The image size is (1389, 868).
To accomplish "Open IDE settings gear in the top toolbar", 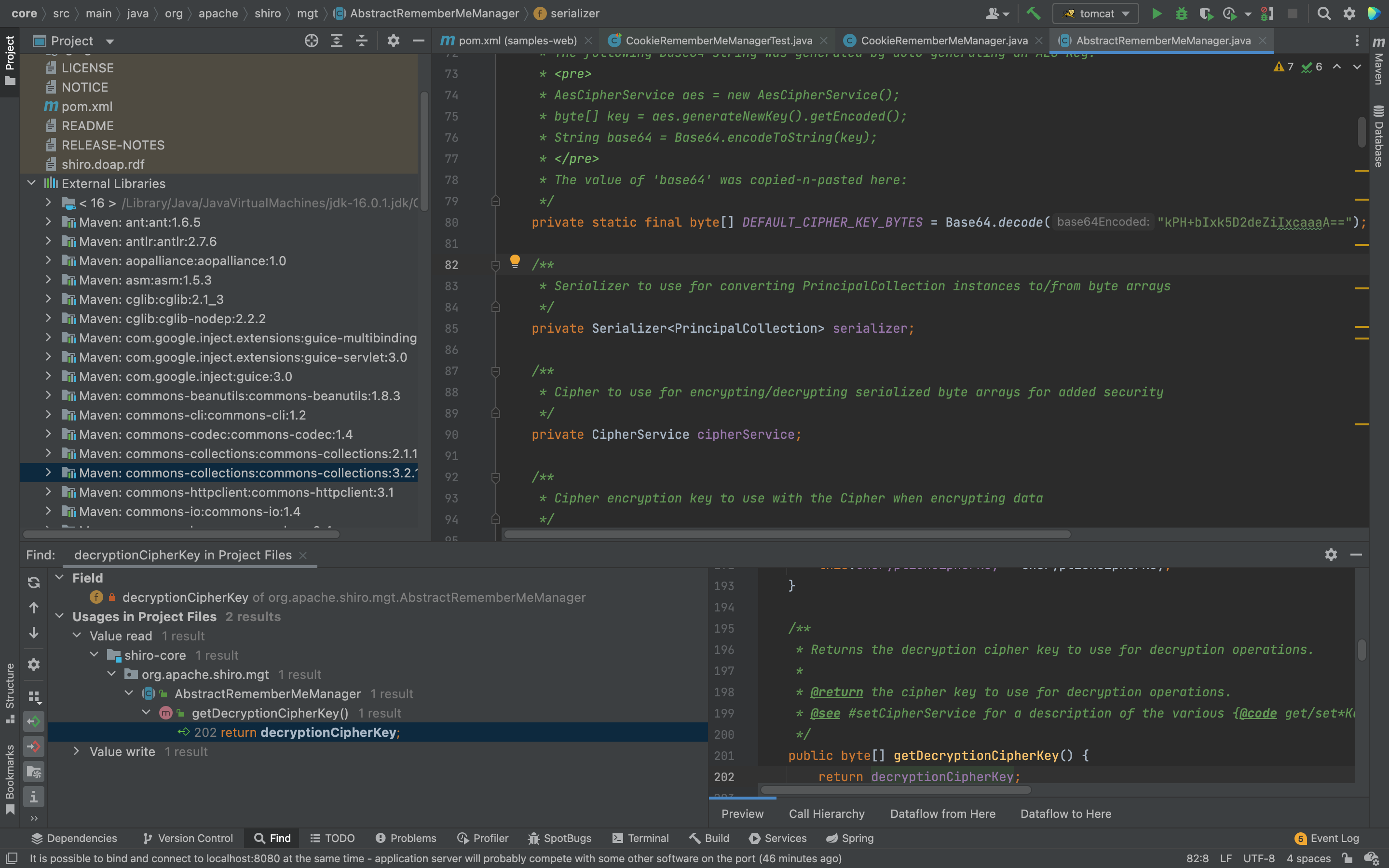I will coord(1349,13).
